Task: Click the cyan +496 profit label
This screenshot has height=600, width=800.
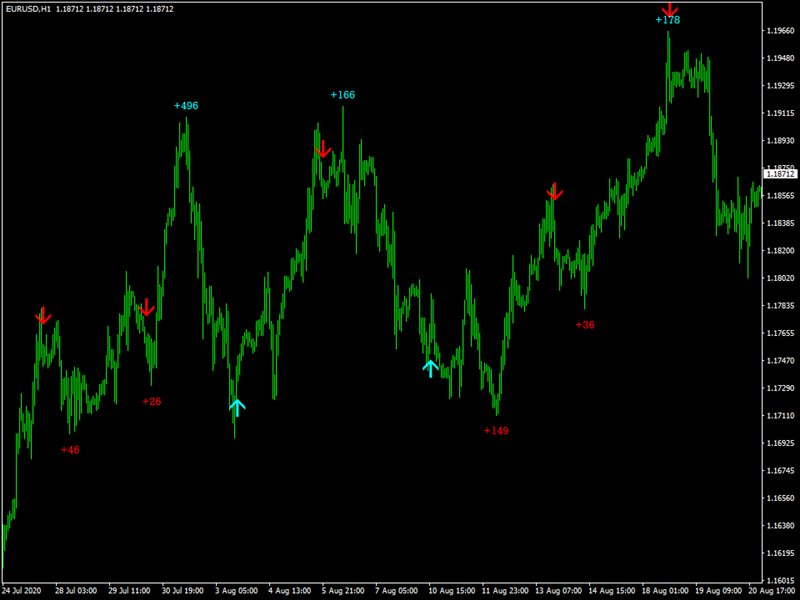Action: click(186, 106)
